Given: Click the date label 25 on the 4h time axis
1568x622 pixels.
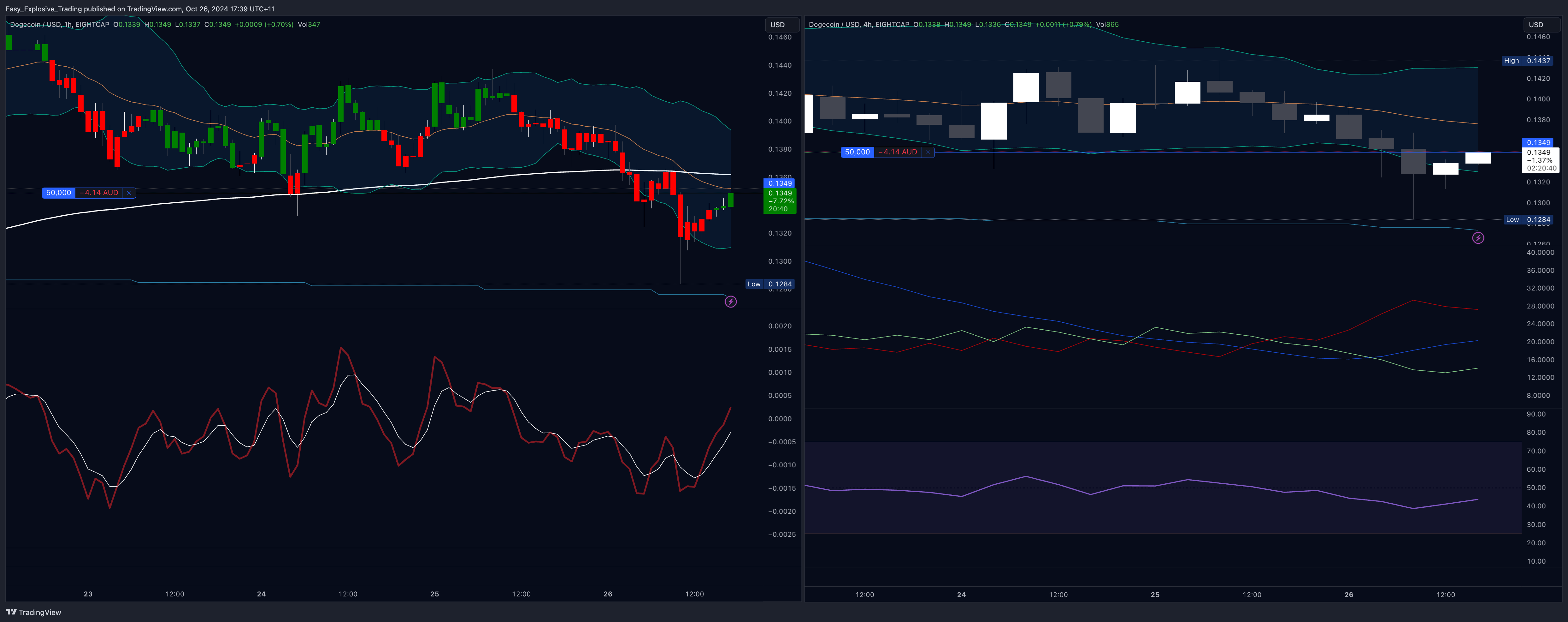Looking at the screenshot, I should coord(1155,595).
